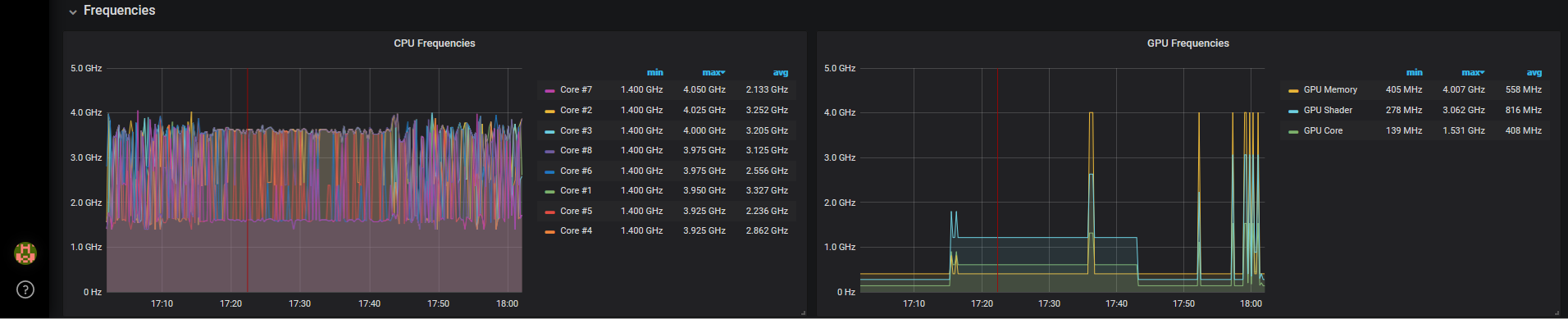Collapse the Frequencies row chevron
1568x319 pixels.
pyautogui.click(x=73, y=11)
